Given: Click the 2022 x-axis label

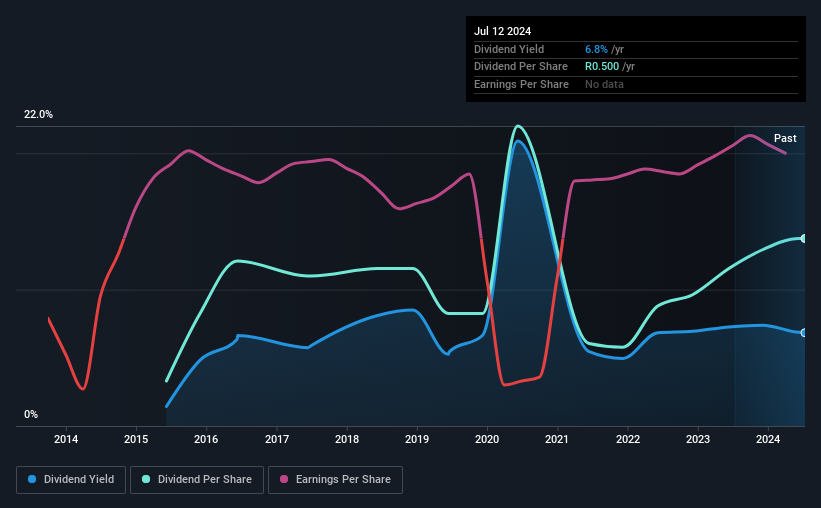Looking at the screenshot, I should [x=628, y=439].
